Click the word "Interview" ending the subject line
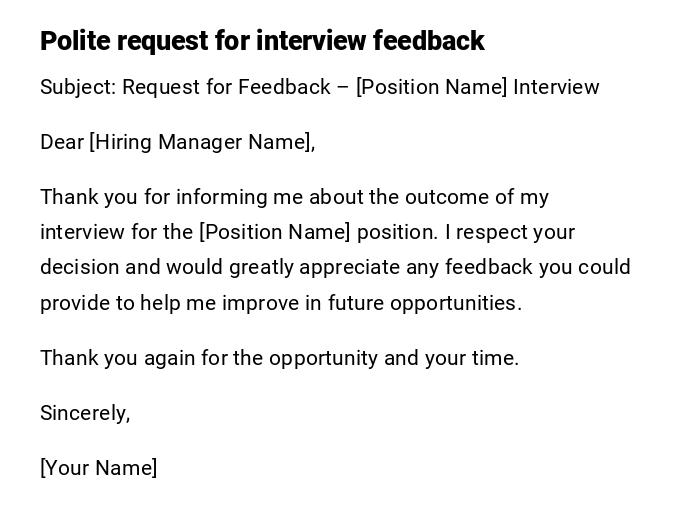This screenshot has height=530, width=700. [556, 87]
